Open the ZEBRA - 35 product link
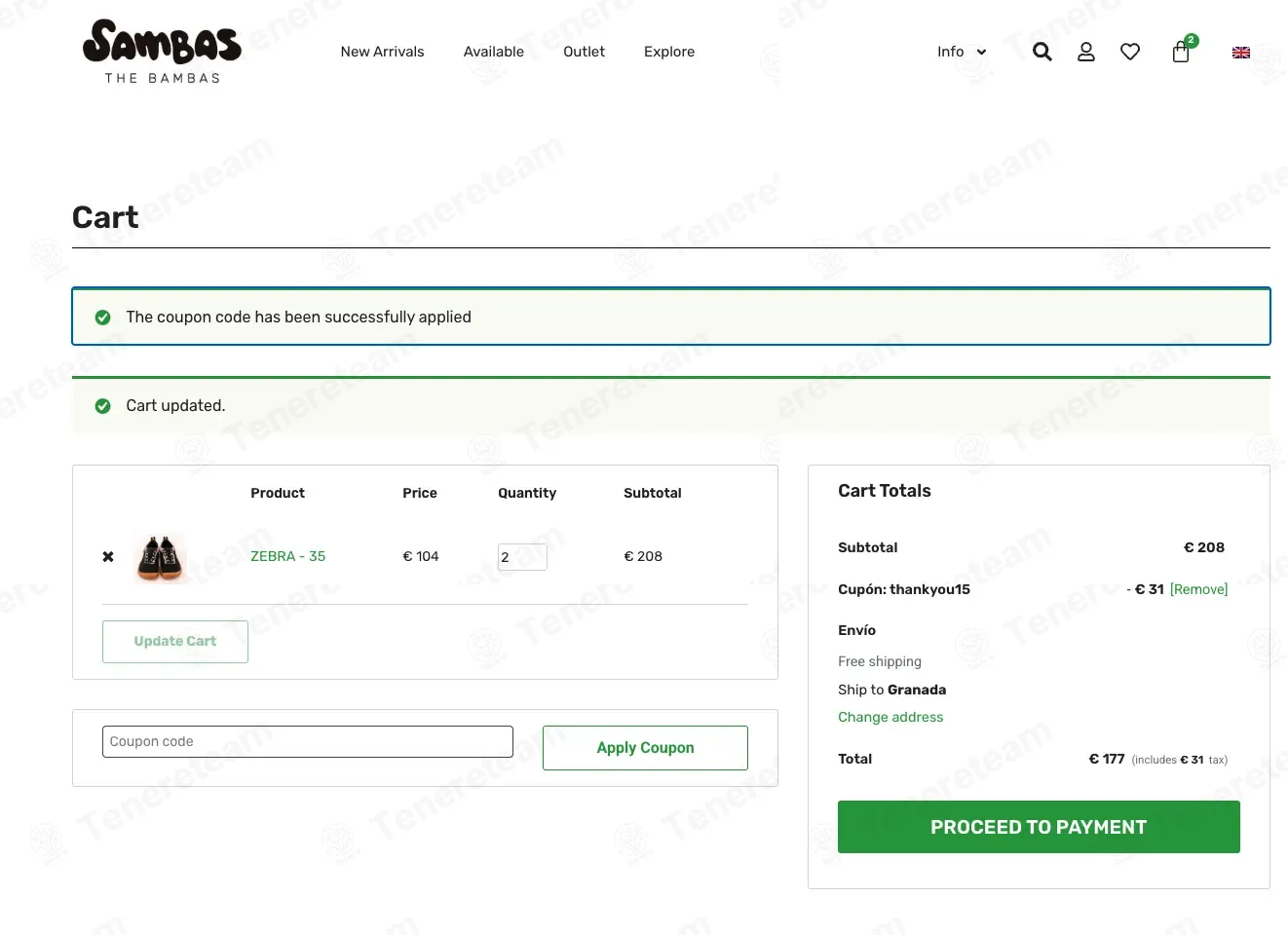The height and width of the screenshot is (935, 1288). point(287,556)
